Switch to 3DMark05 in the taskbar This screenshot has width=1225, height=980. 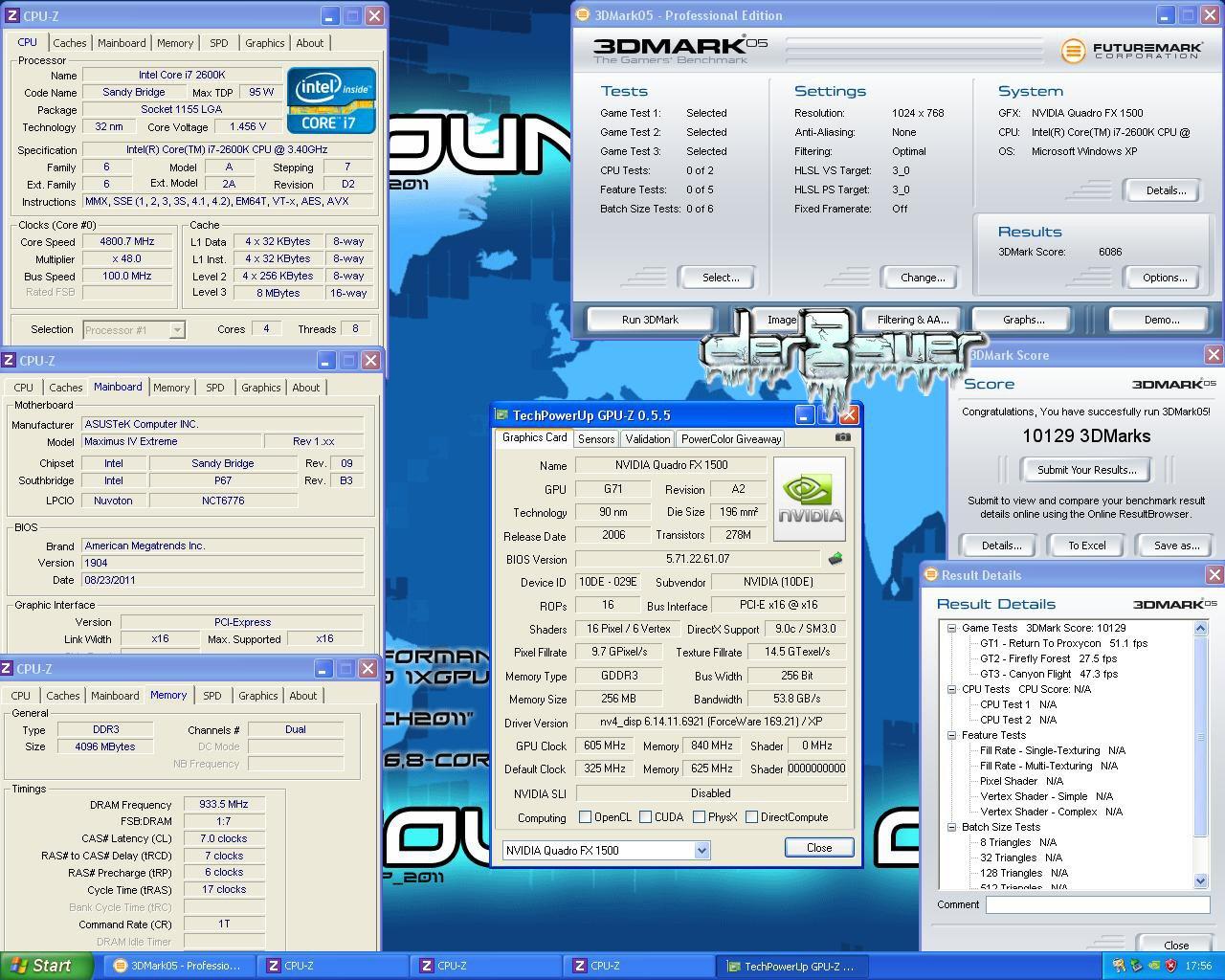[x=177, y=966]
